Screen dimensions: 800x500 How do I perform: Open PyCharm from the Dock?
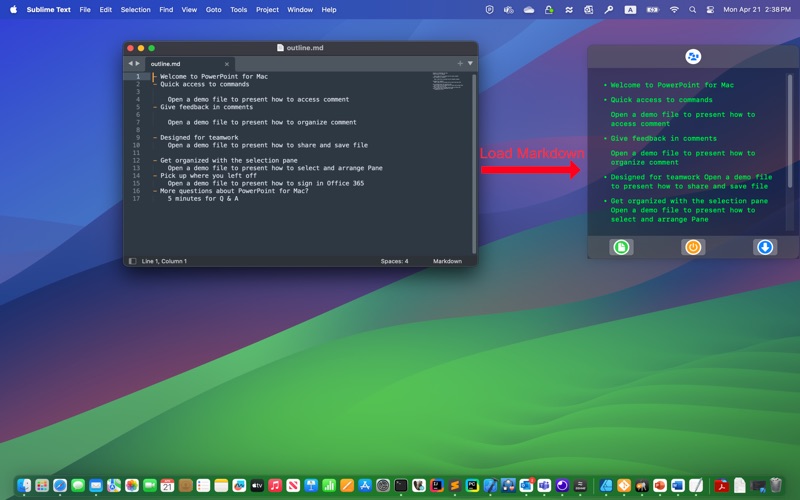(472, 485)
